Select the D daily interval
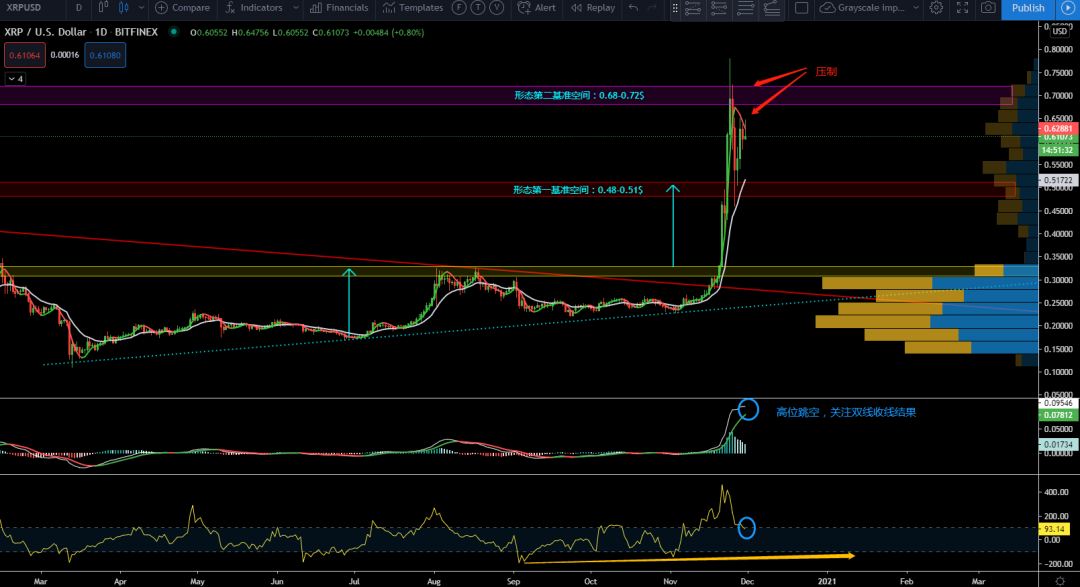1080x587 pixels. 77,8
